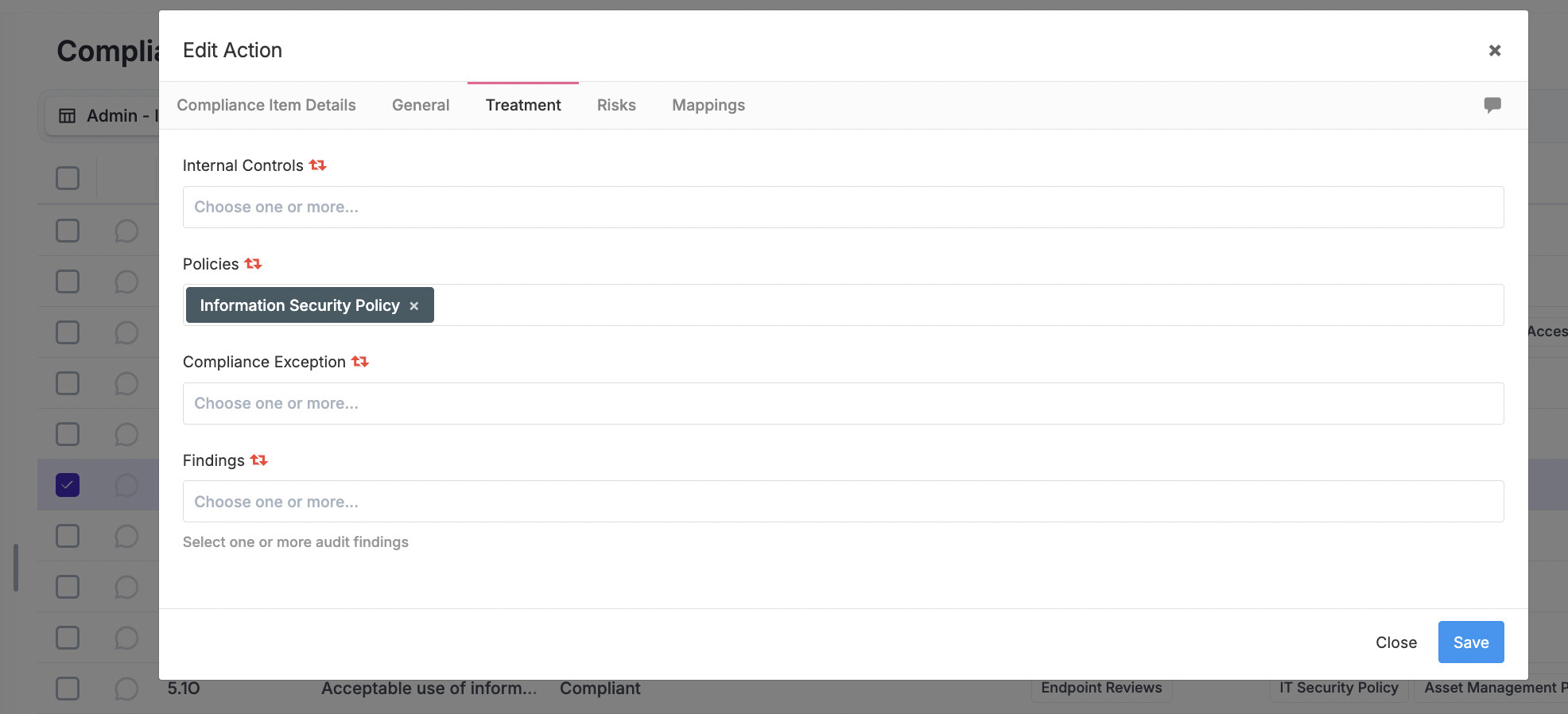
Task: Expand the Findings selection dropdown
Action: click(x=843, y=502)
